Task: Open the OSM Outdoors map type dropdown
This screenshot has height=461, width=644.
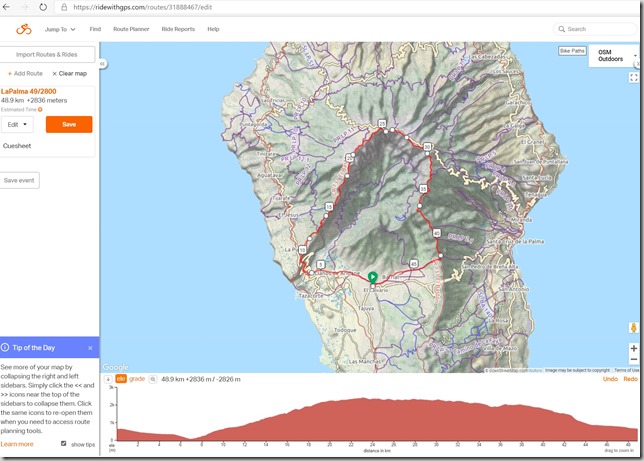Action: tap(615, 55)
